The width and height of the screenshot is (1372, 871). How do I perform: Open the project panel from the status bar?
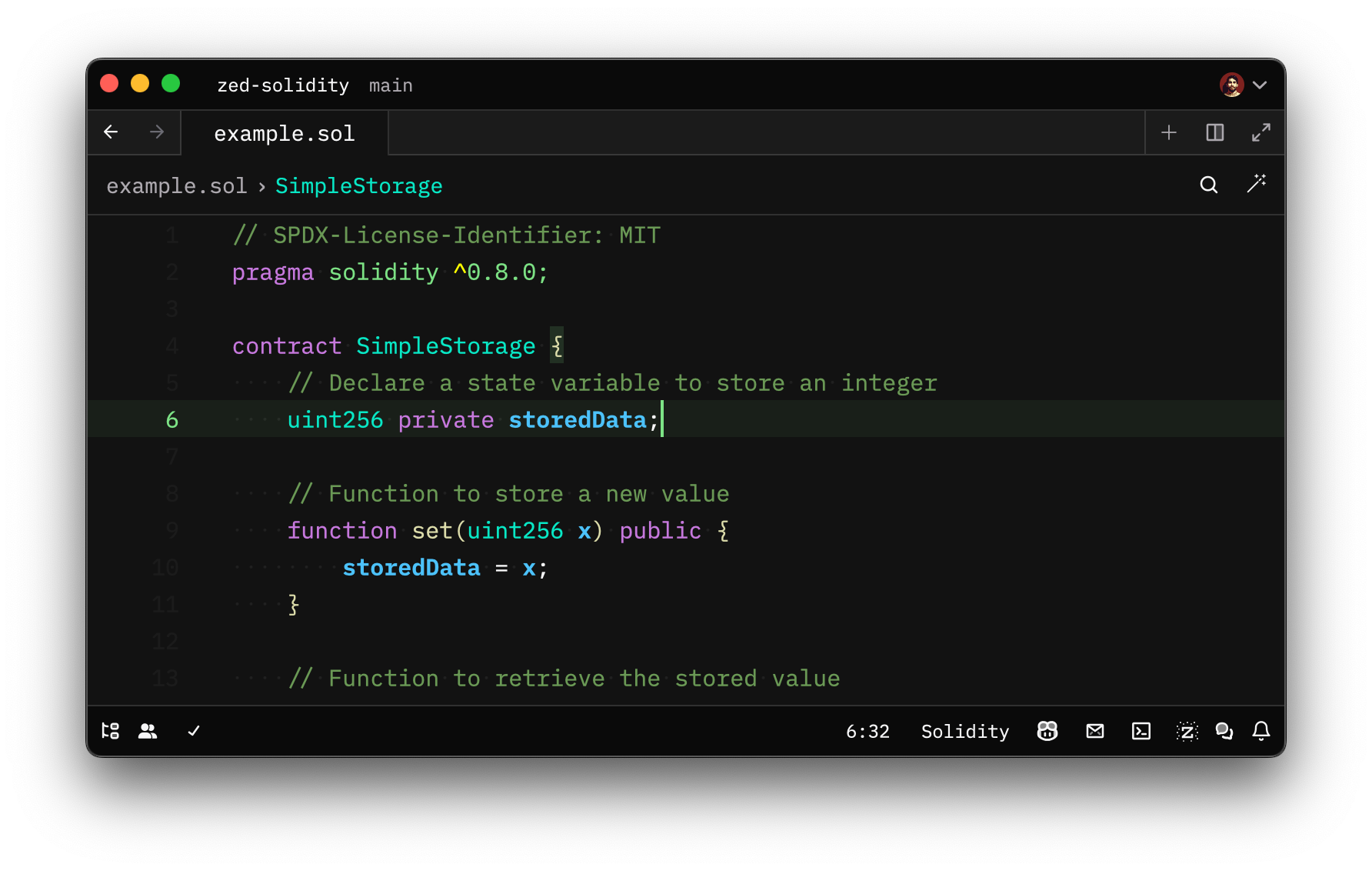pyautogui.click(x=110, y=731)
